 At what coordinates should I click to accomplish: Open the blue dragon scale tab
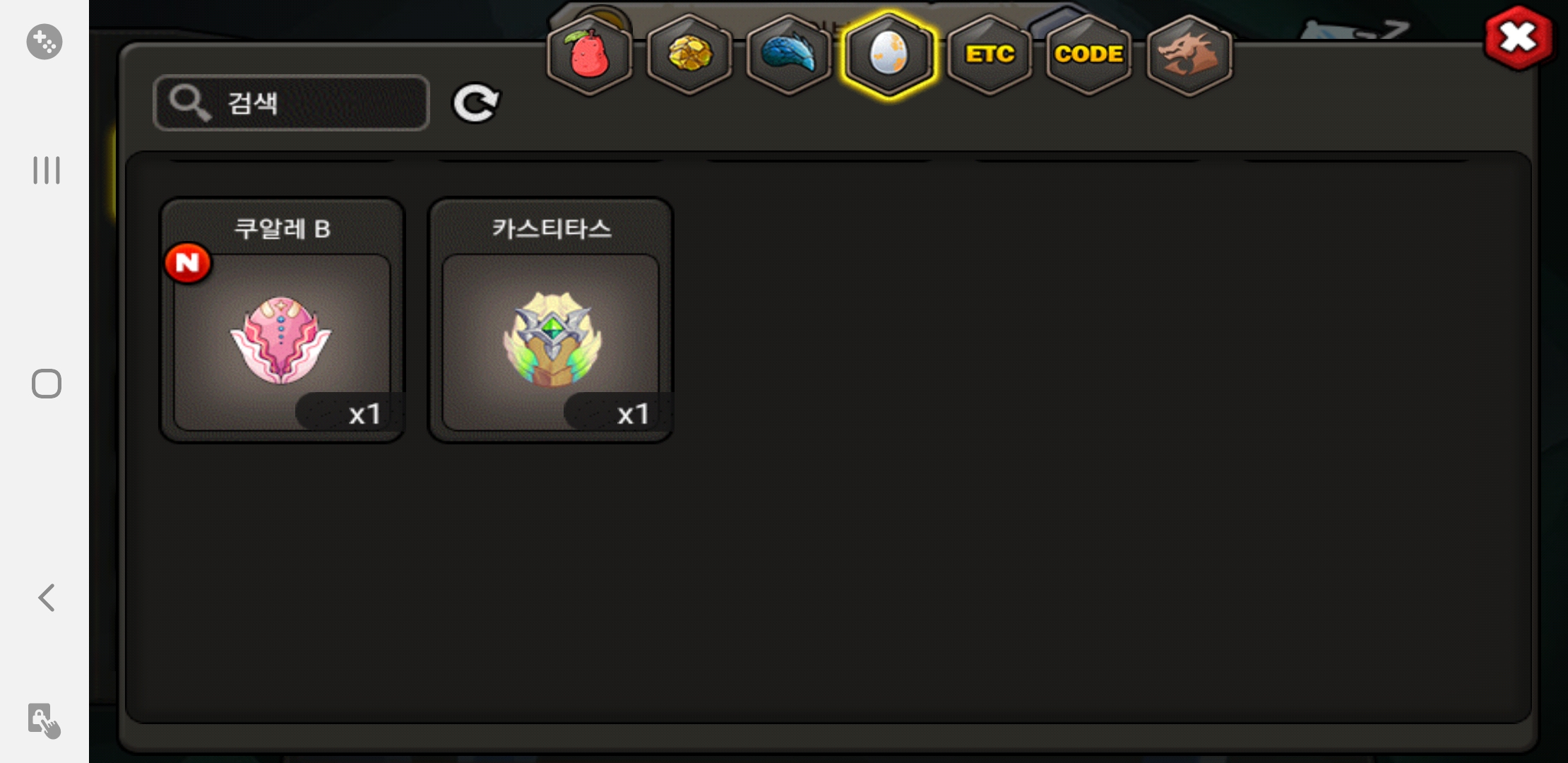click(789, 54)
